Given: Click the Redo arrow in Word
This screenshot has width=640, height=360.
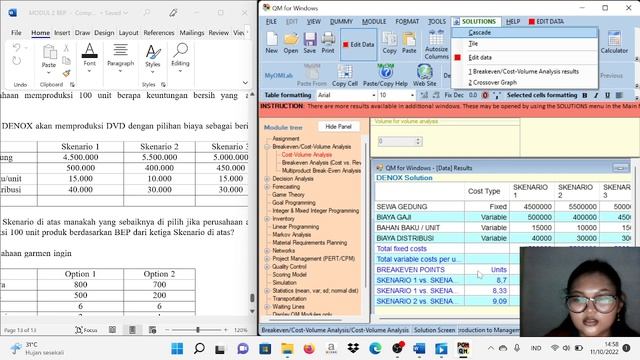Looking at the screenshot, I should click(17, 61).
